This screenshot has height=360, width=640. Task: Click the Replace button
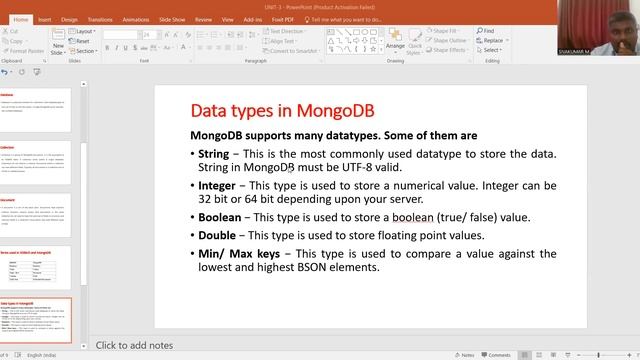[493, 40]
